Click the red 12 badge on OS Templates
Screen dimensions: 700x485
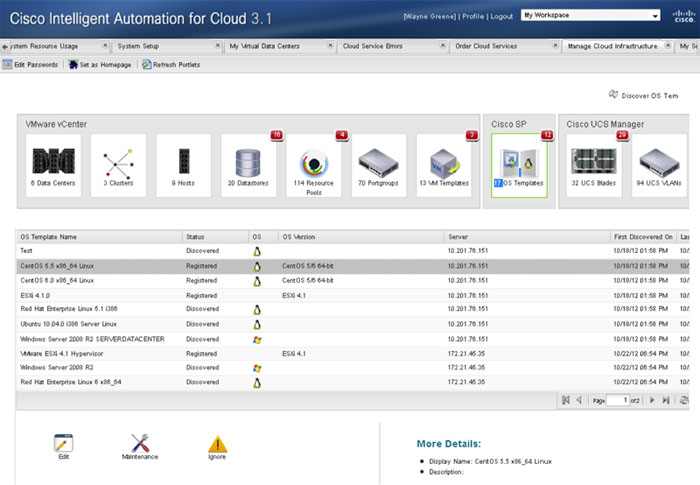coord(547,135)
